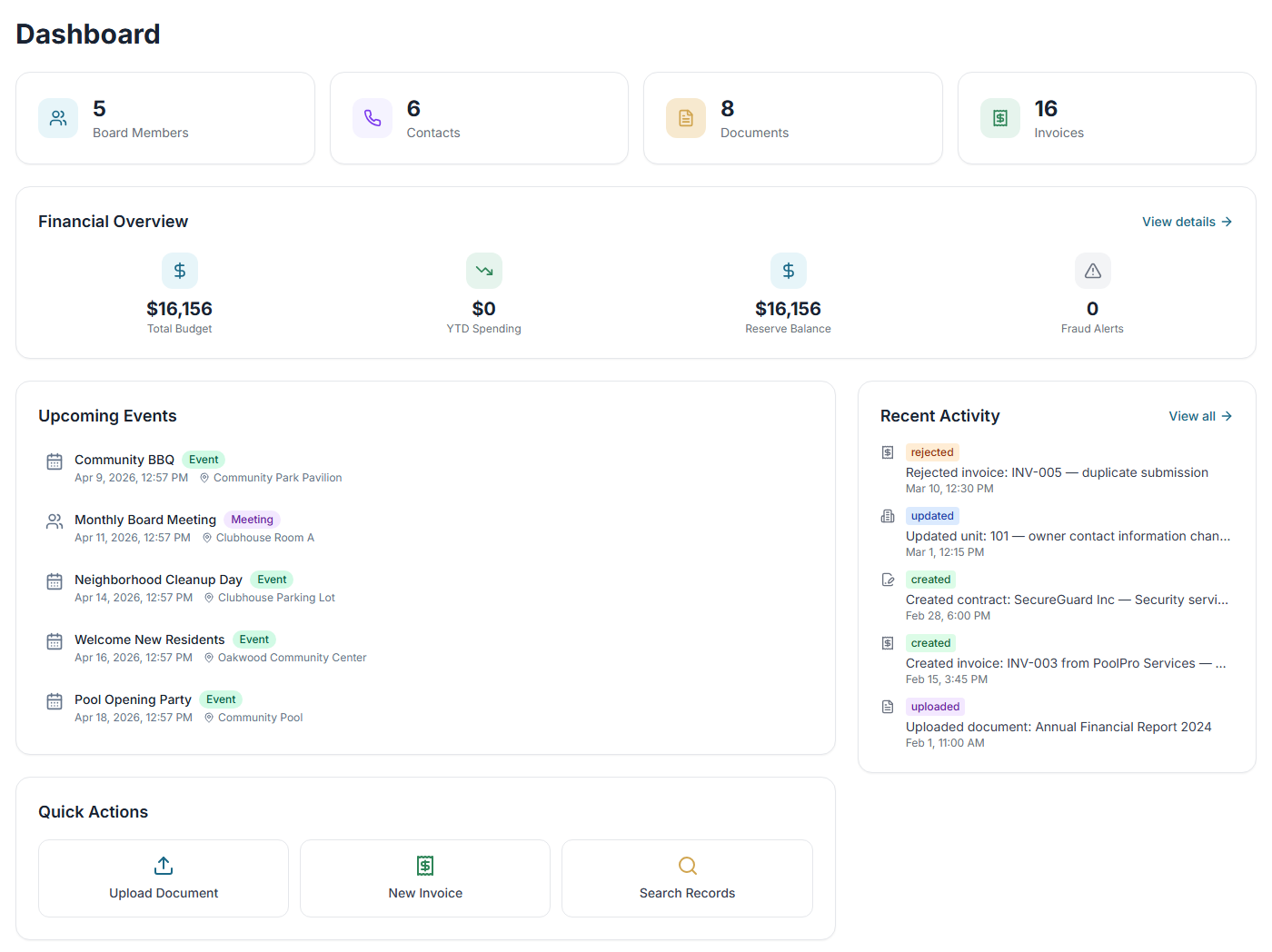Viewport: 1272px width, 952px height.
Task: Click the upload icon in Quick Actions
Action: pyautogui.click(x=163, y=866)
